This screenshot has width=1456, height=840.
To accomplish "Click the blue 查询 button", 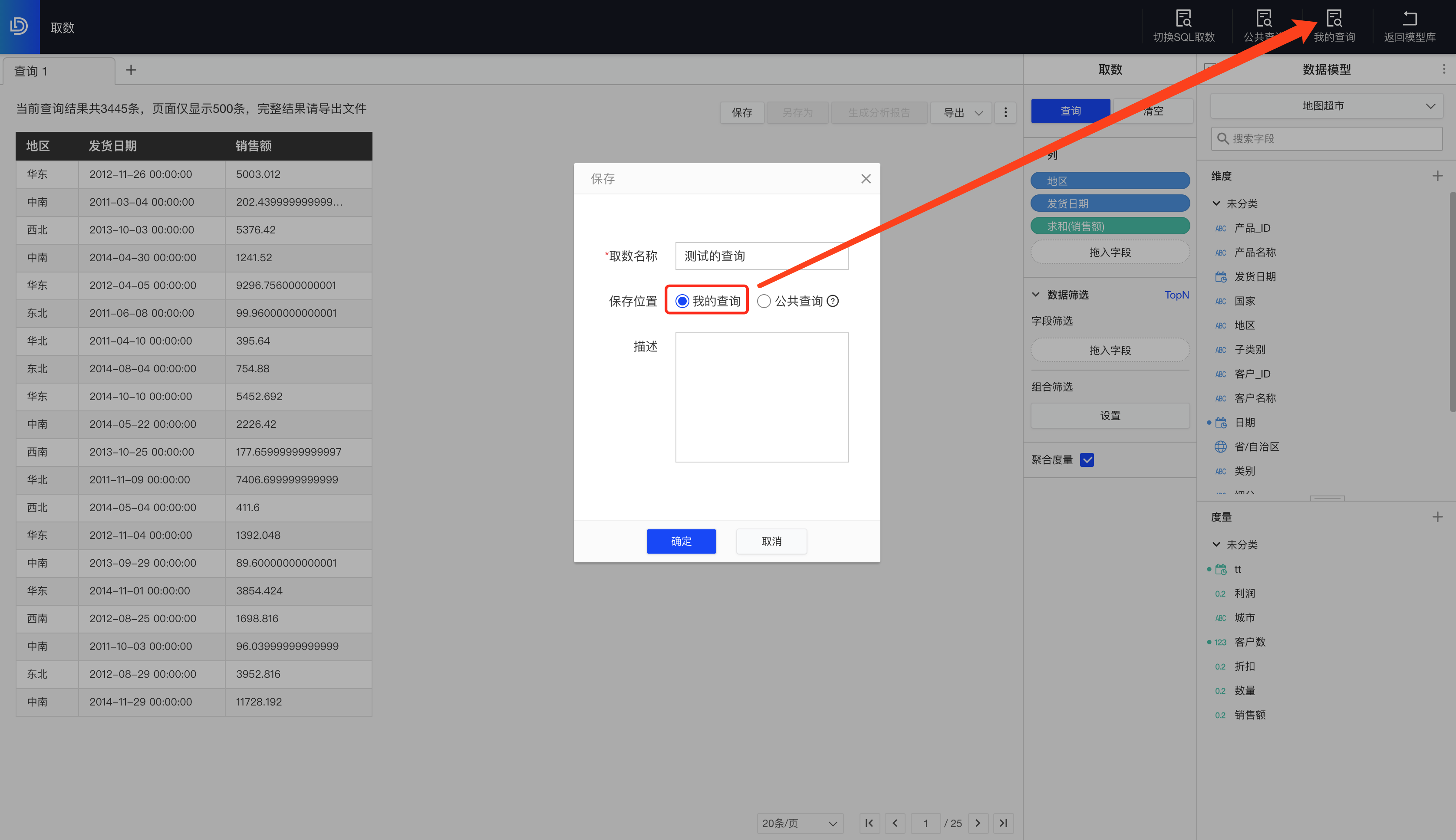I will 1071,111.
